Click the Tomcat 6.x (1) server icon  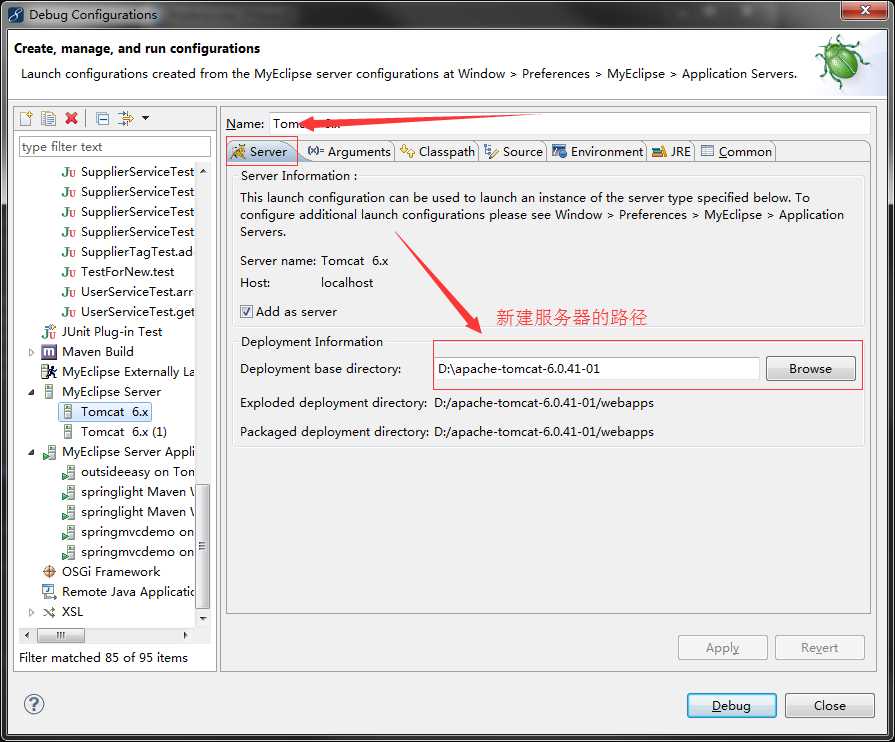coord(68,432)
